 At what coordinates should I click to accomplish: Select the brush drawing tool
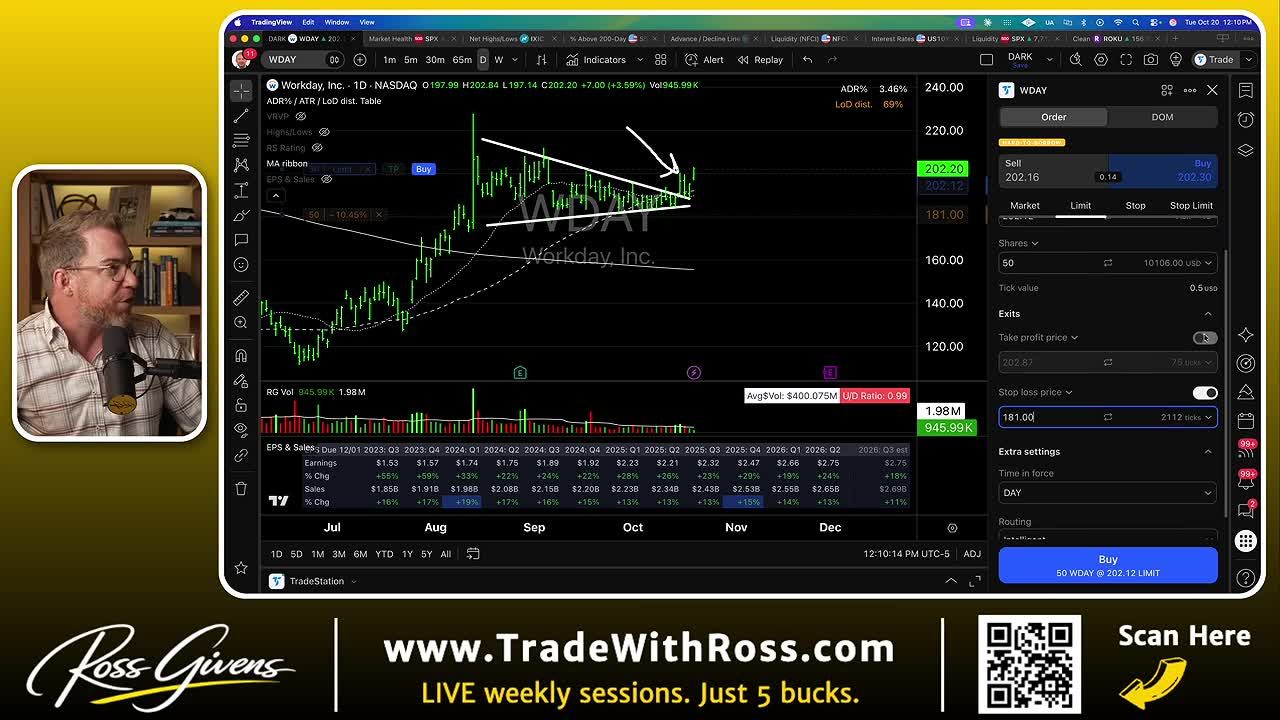(241, 215)
